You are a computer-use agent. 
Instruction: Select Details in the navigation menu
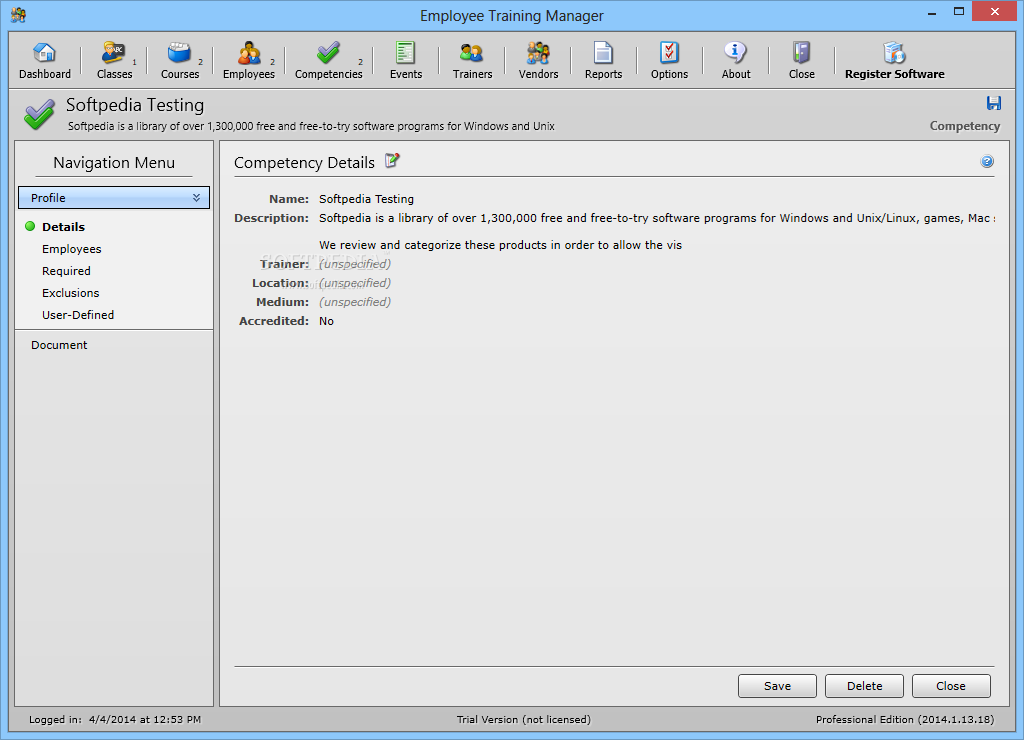coord(63,227)
